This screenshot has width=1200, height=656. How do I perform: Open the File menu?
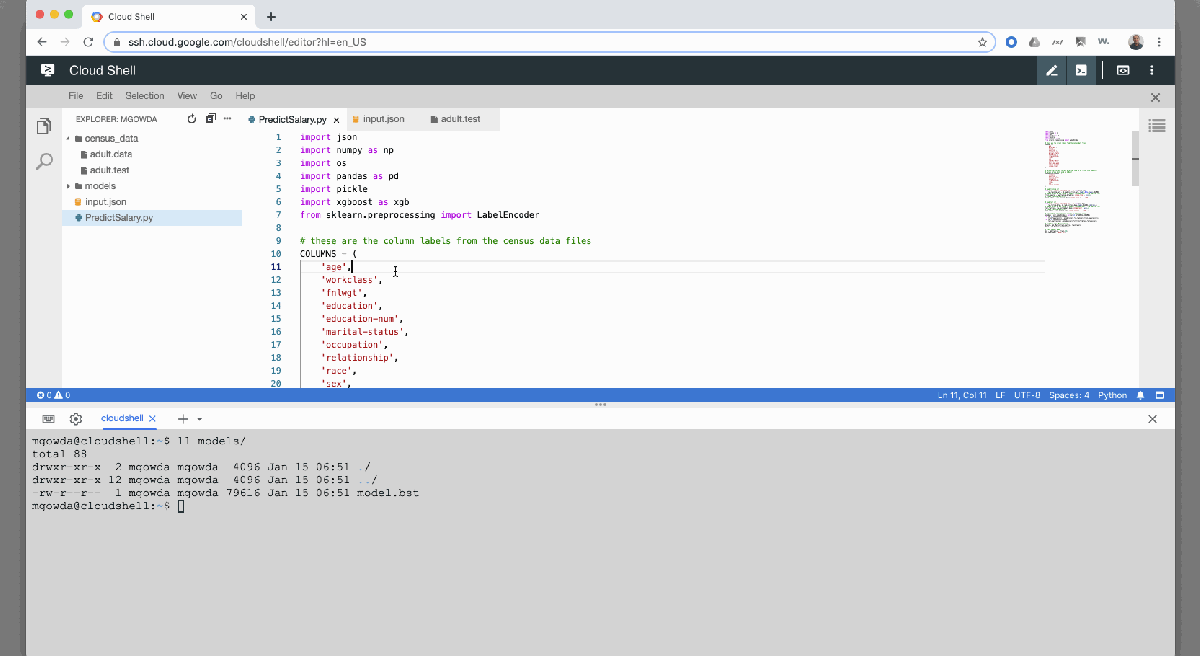76,96
